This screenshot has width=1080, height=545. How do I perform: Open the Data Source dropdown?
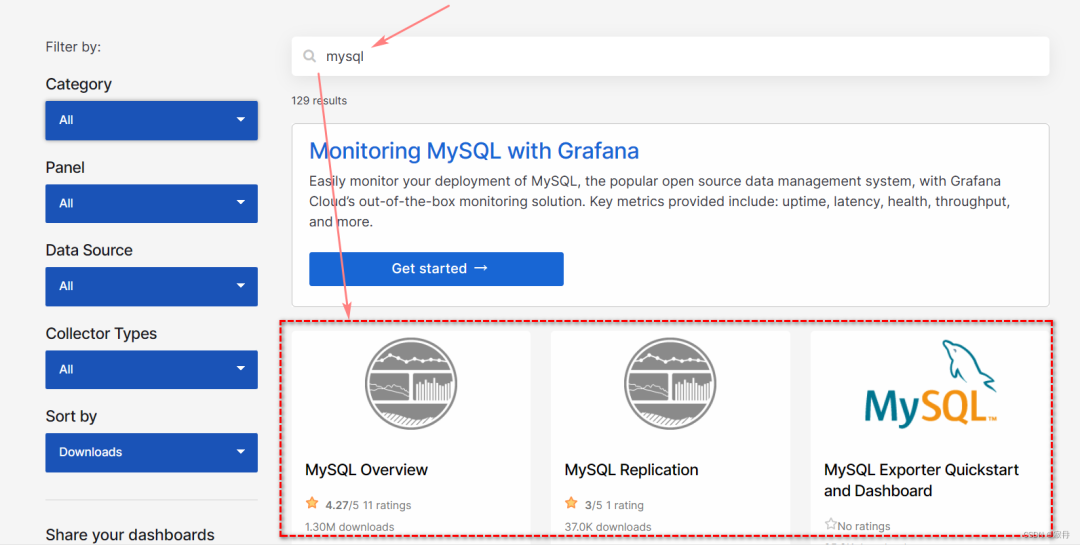pyautogui.click(x=152, y=286)
